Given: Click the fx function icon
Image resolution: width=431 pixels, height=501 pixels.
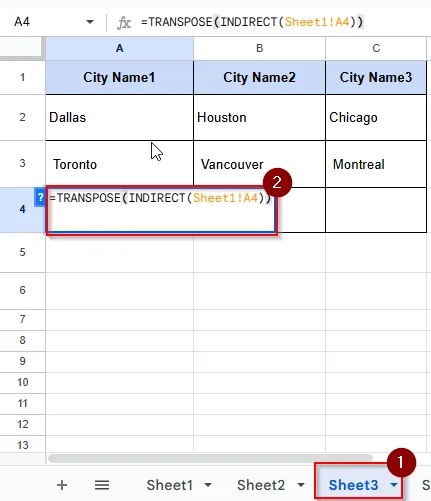Looking at the screenshot, I should pos(124,23).
